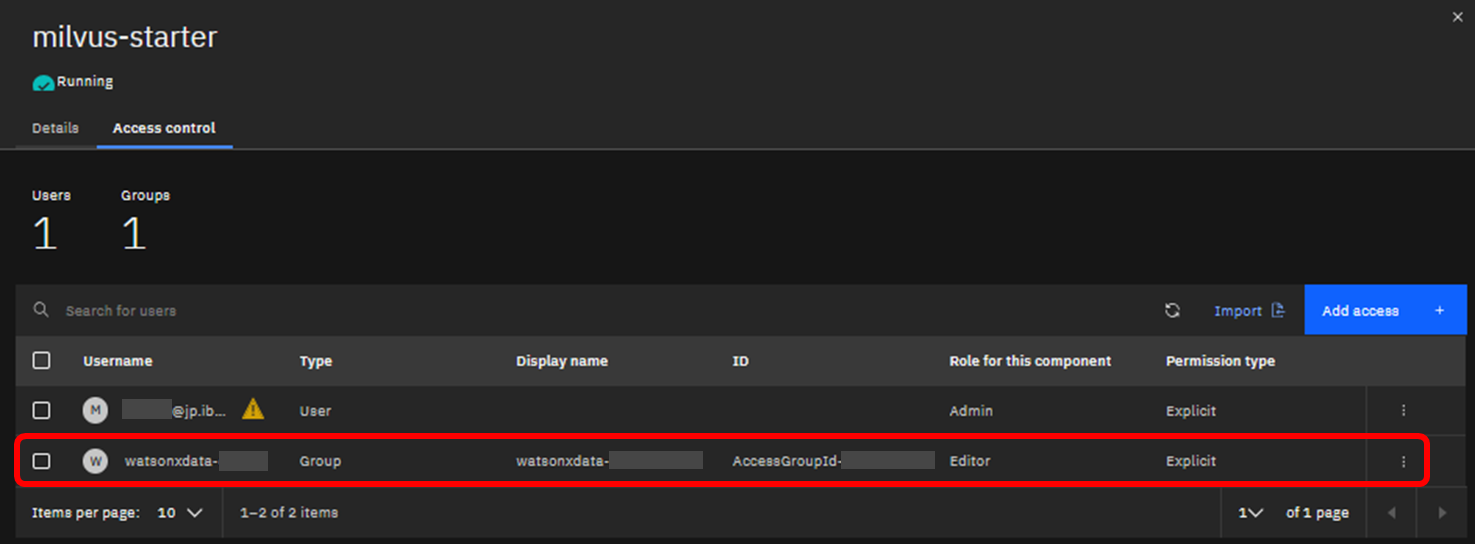The width and height of the screenshot is (1475, 544).
Task: Go to next page arrow
Action: (x=1442, y=513)
